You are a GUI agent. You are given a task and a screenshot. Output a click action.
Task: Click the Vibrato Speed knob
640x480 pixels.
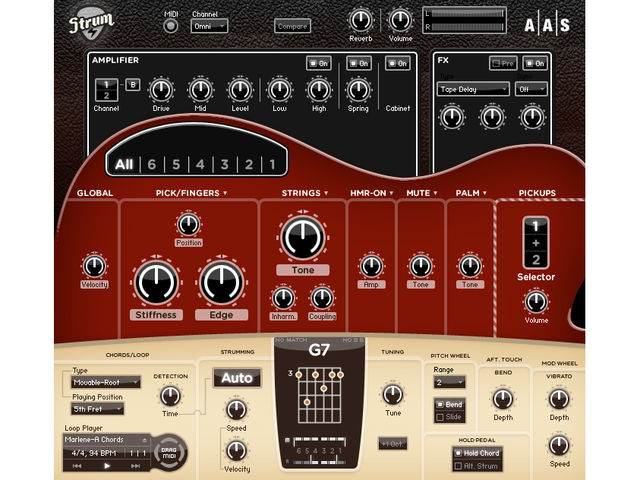(x=559, y=446)
